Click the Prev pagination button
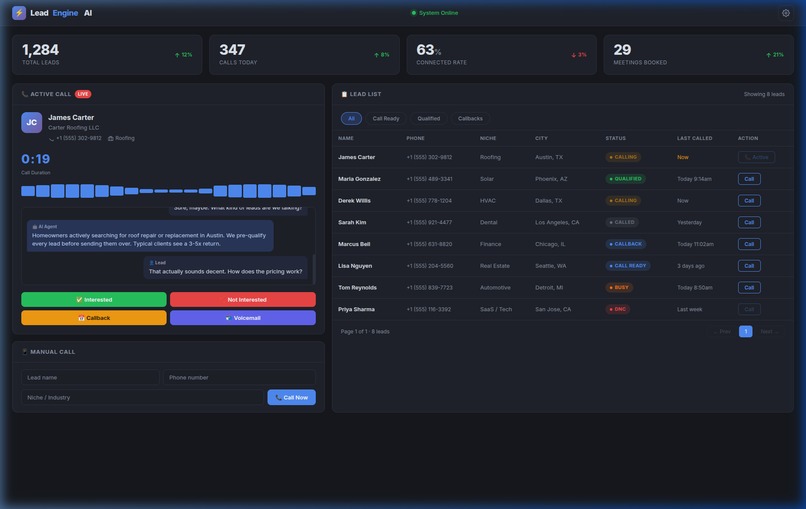 722,332
